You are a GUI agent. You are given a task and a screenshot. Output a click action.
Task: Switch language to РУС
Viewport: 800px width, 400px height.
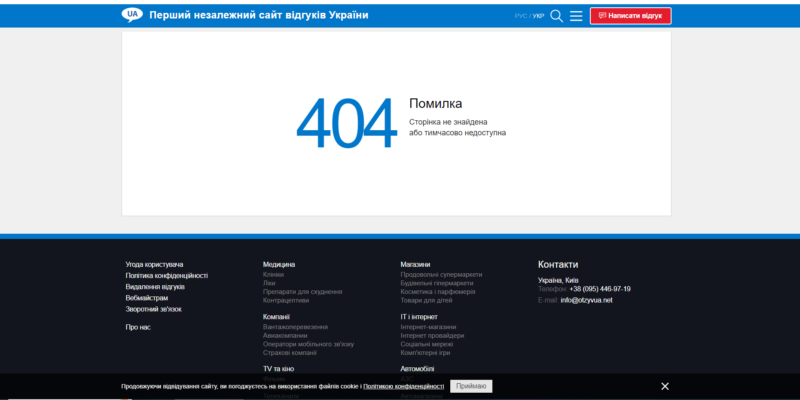520,16
